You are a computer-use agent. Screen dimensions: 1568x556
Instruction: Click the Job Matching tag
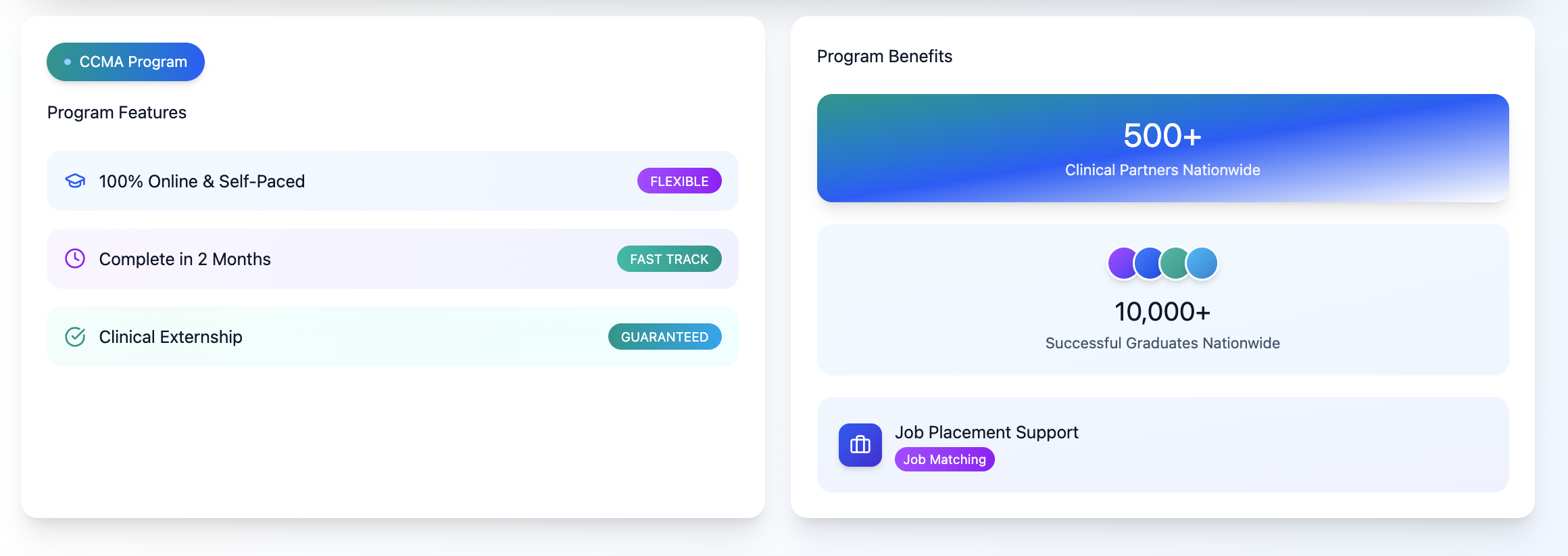tap(944, 459)
